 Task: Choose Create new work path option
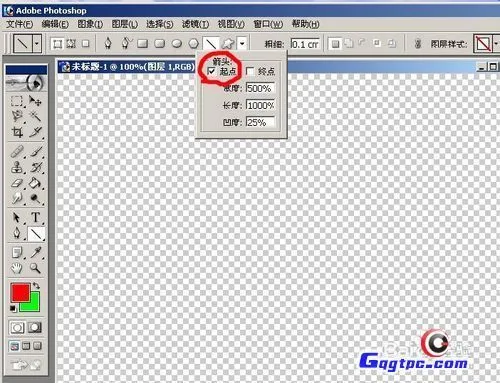(71, 44)
